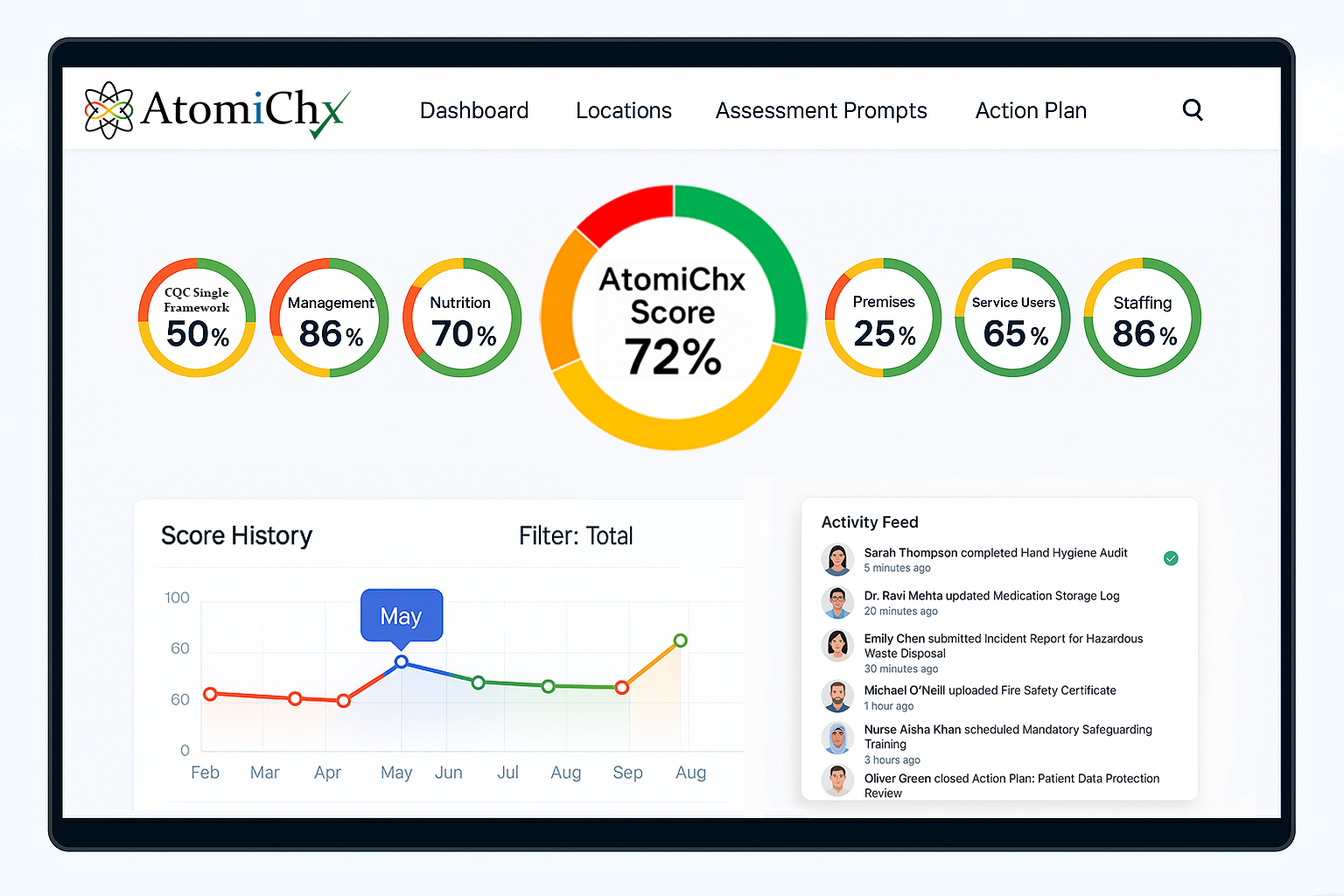Viewport: 1344px width, 896px height.
Task: Click the blue May tooltip on the chart
Action: pyautogui.click(x=402, y=615)
